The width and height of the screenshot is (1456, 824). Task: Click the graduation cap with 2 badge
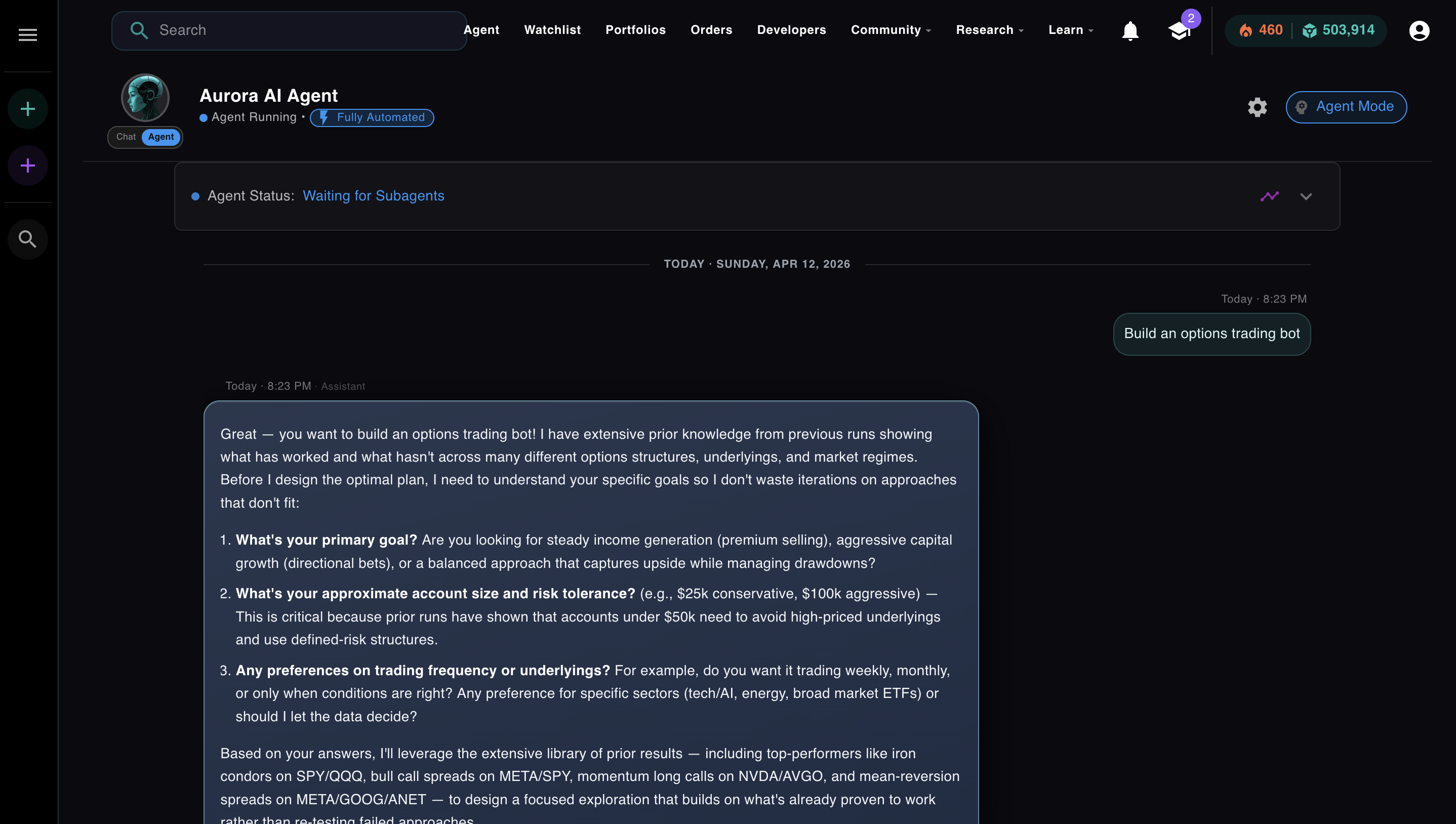pos(1180,32)
